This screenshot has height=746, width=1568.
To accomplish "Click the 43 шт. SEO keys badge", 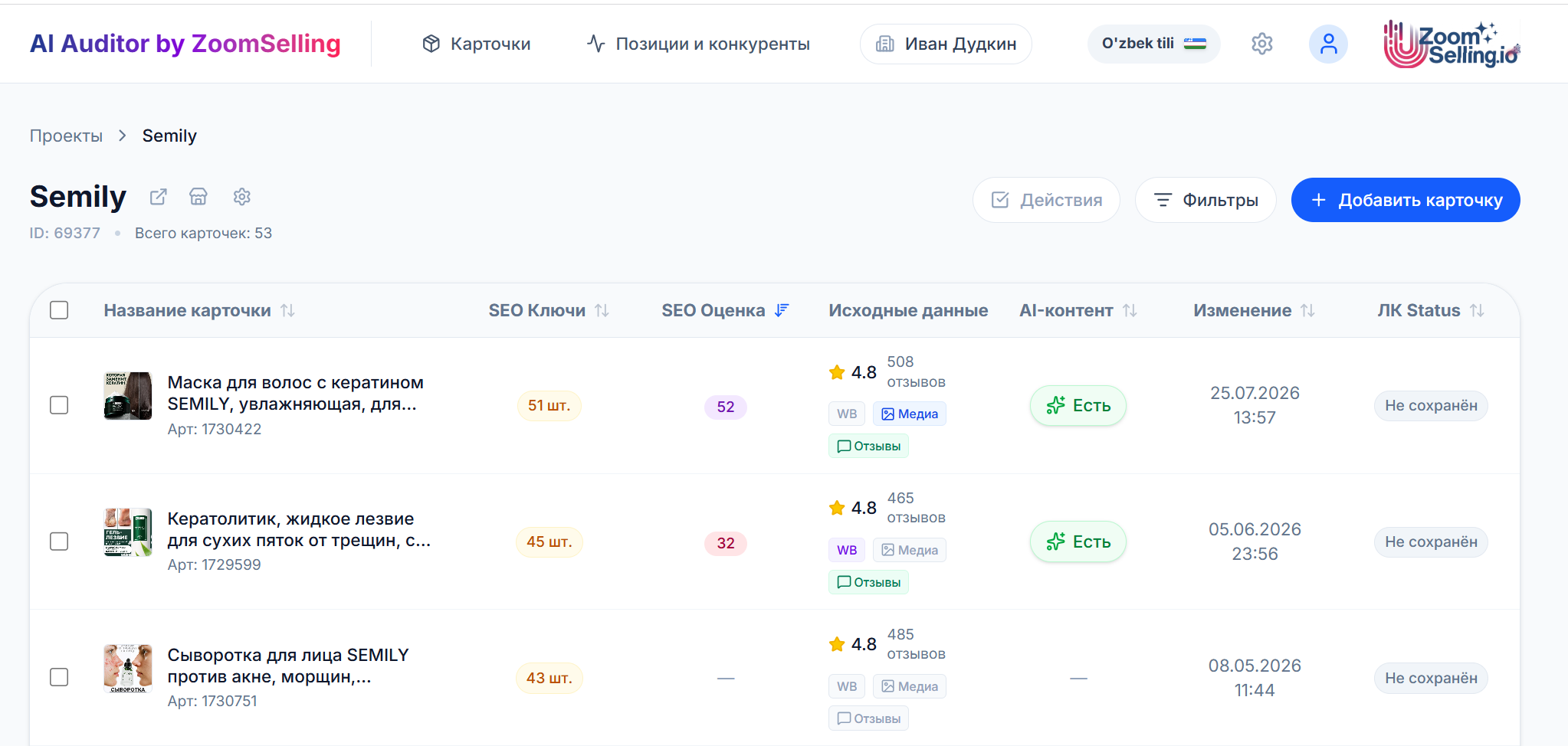I will point(549,678).
